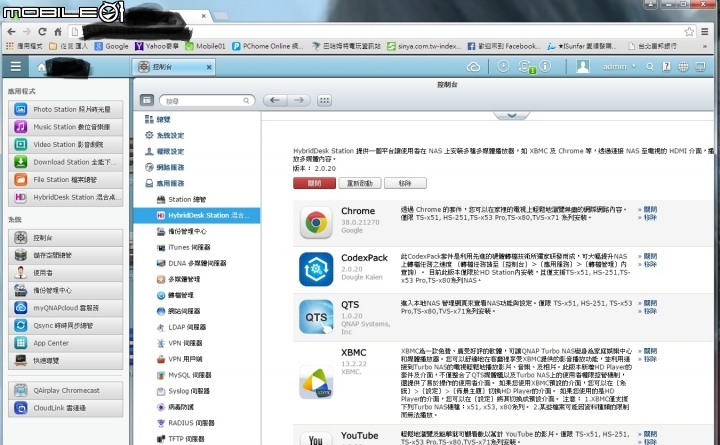This screenshot has width=720, height=445.
Task: Launch Music Station from sidebar
Action: click(x=66, y=127)
